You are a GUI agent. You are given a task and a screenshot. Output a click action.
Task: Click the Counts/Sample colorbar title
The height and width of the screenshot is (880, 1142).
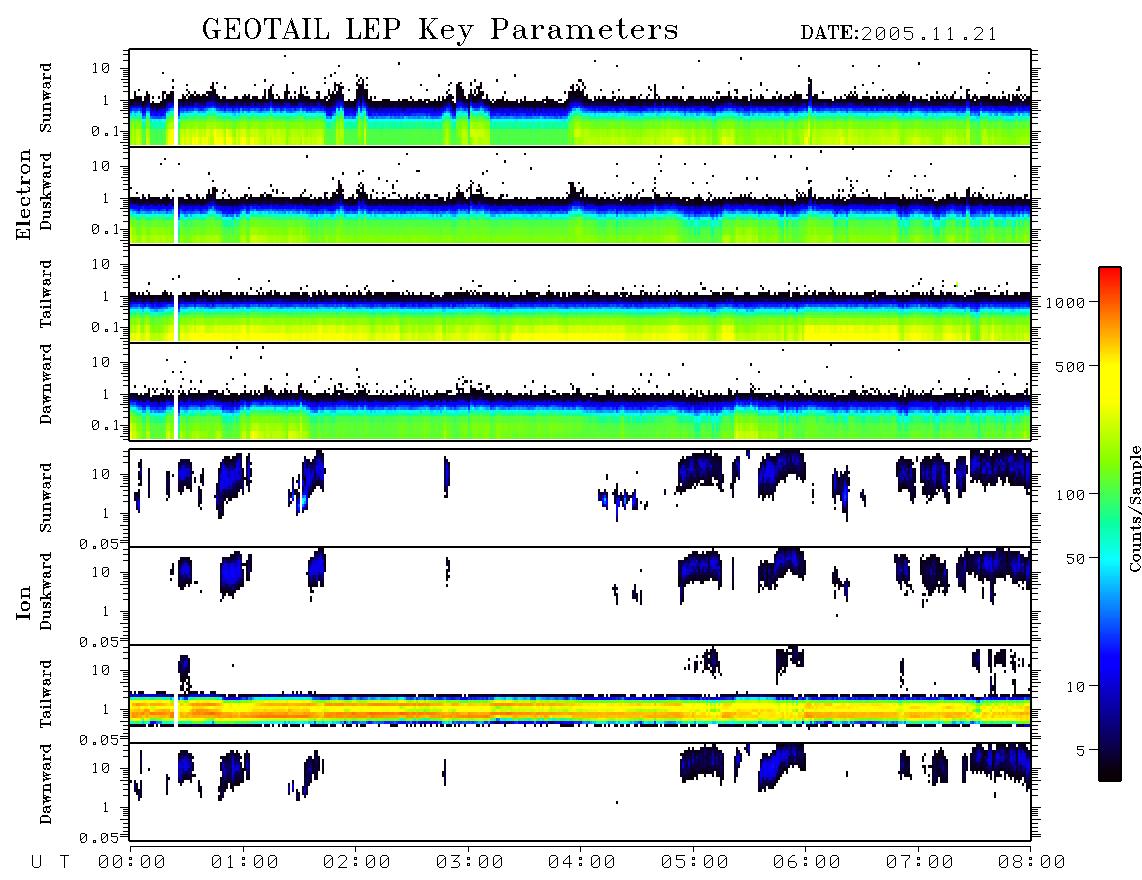coord(1134,508)
